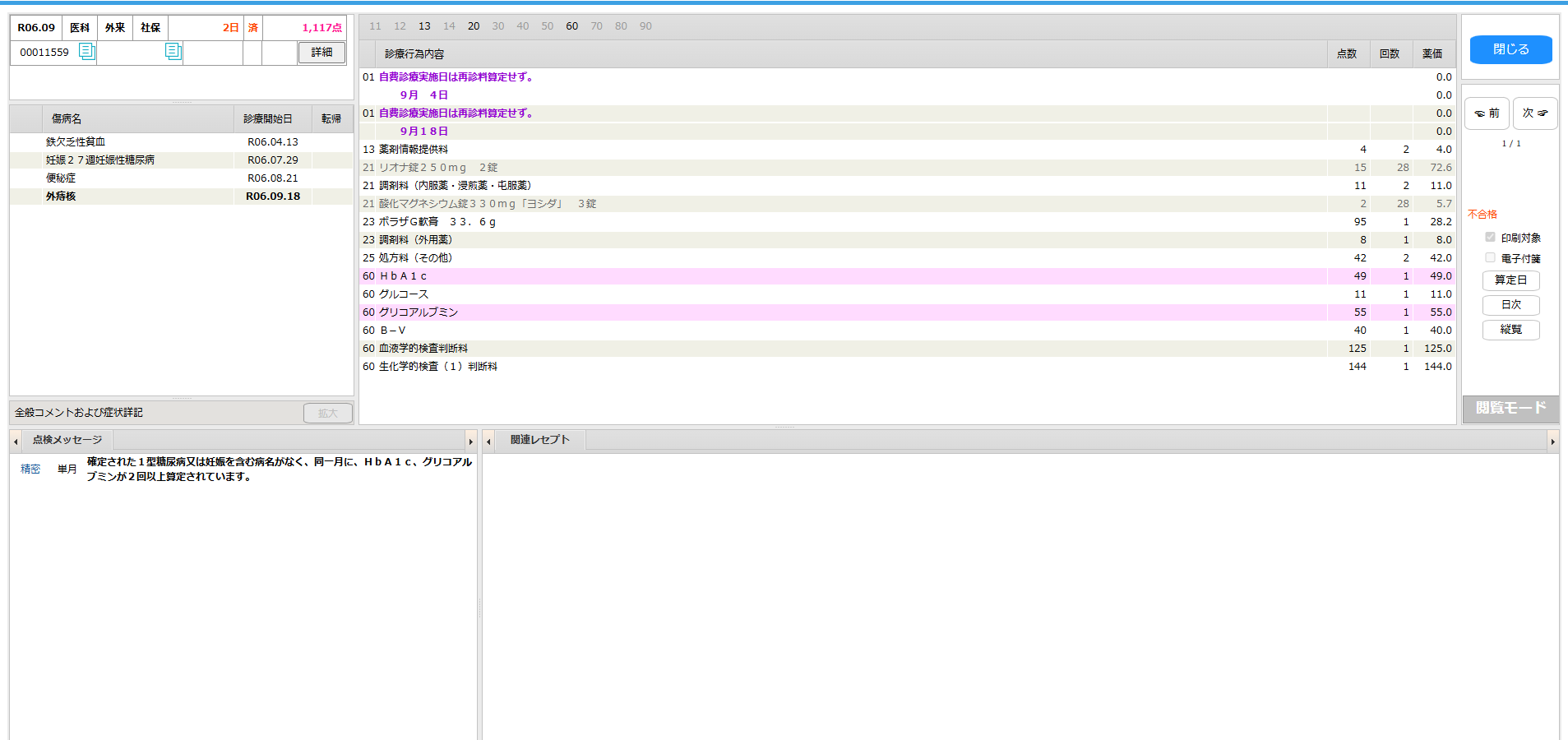Click the left arrow beside 点検メッセージ tab
Image resolution: width=1568 pixels, height=740 pixels.
[16, 441]
